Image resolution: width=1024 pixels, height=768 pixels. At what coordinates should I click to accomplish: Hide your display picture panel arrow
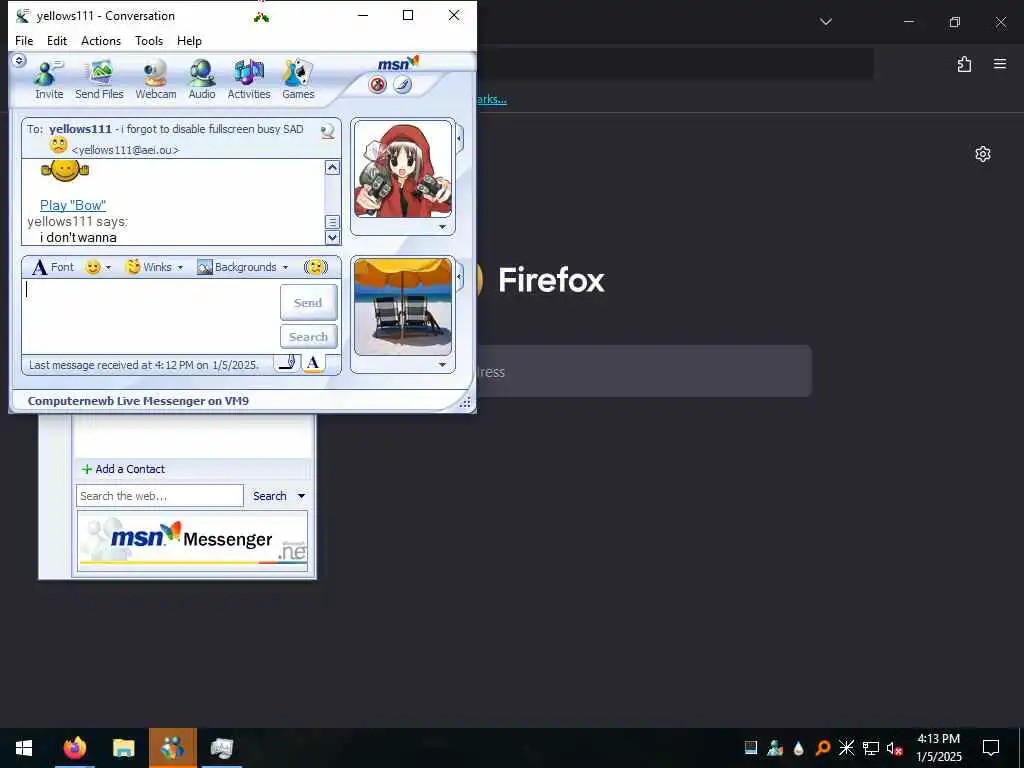point(459,276)
